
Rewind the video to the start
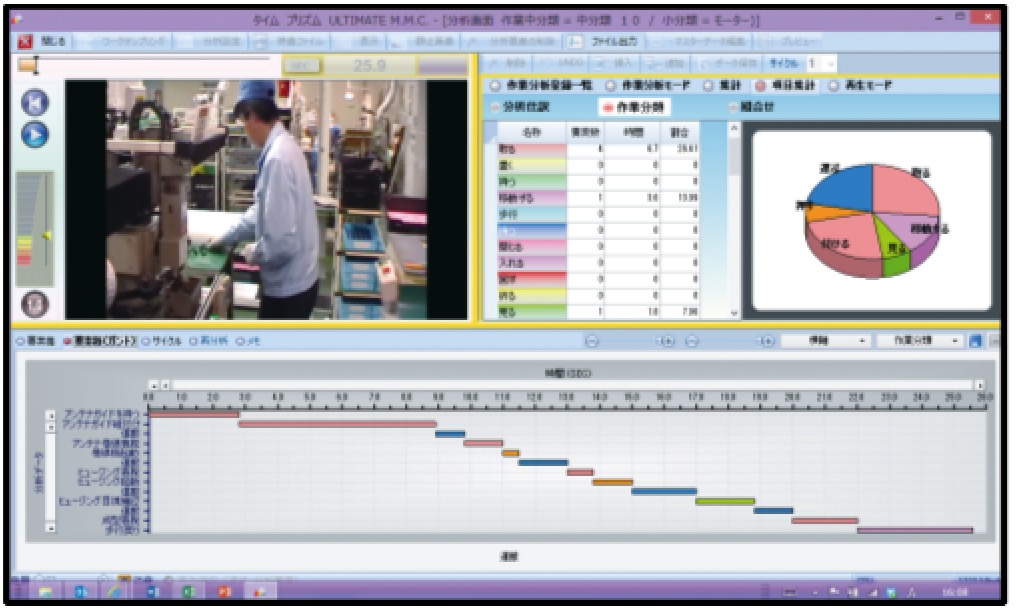(x=35, y=103)
